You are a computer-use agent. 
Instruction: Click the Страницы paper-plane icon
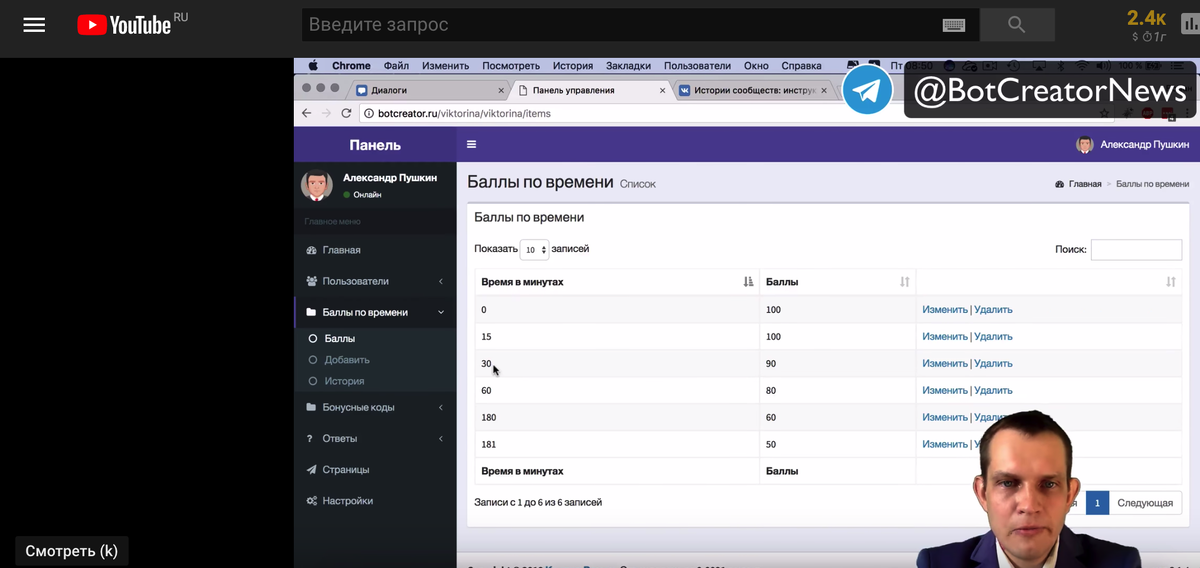(311, 470)
